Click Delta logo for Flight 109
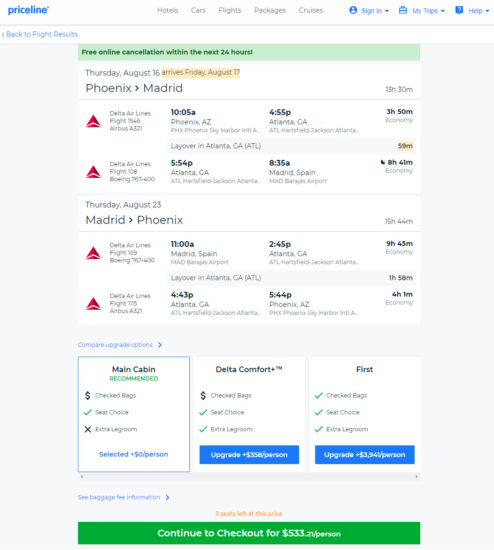This screenshot has width=494, height=550. click(x=93, y=253)
